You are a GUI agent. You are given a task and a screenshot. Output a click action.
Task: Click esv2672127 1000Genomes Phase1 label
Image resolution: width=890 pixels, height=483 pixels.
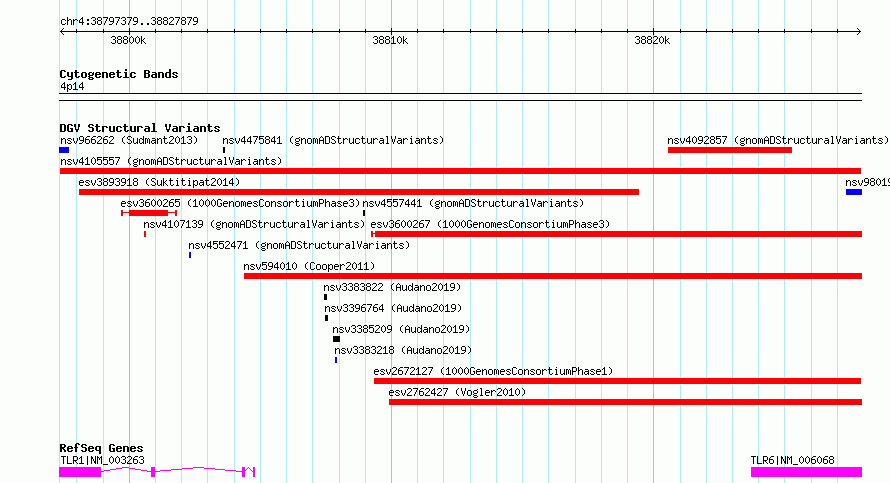click(493, 371)
